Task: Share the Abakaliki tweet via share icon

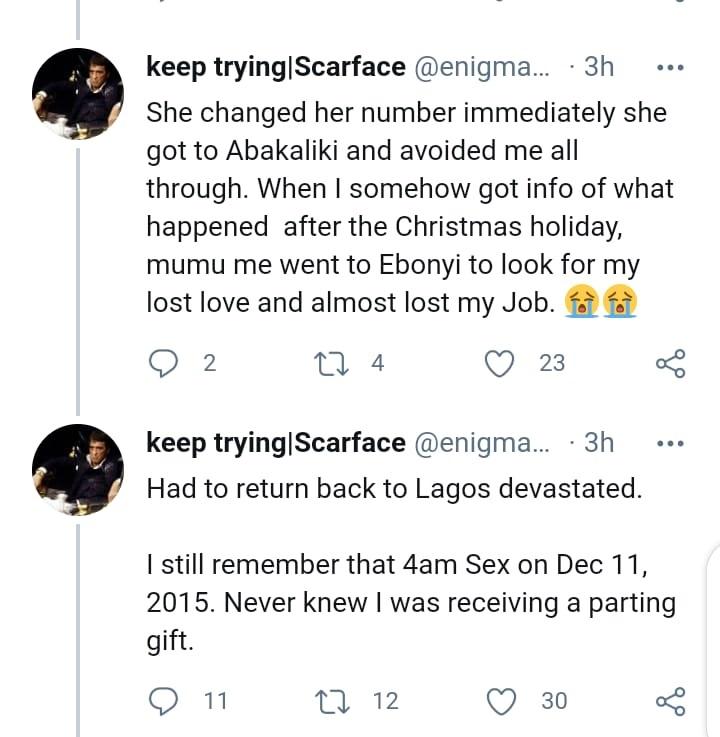Action: click(670, 363)
